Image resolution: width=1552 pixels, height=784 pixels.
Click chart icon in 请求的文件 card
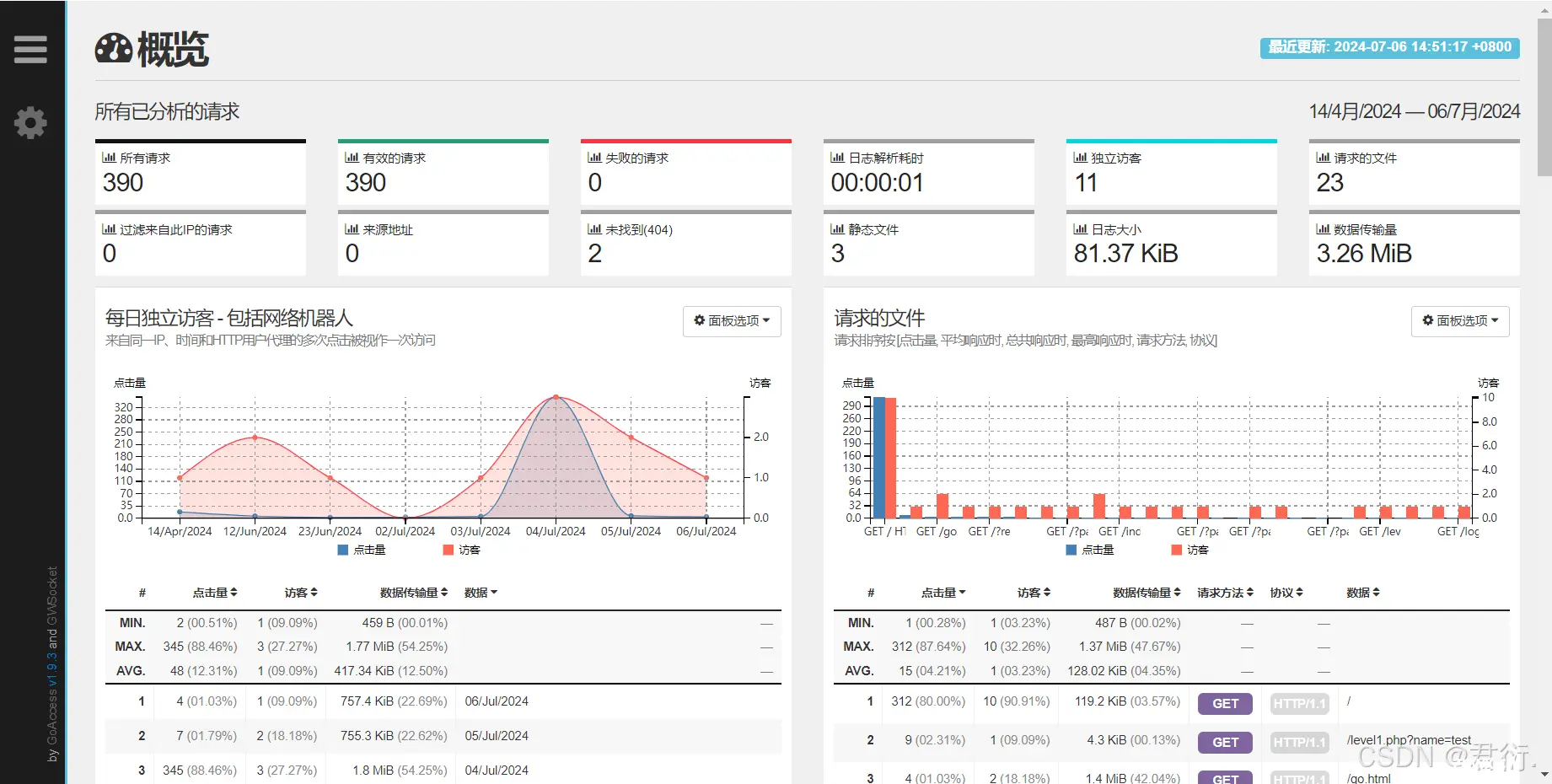[x=1323, y=158]
